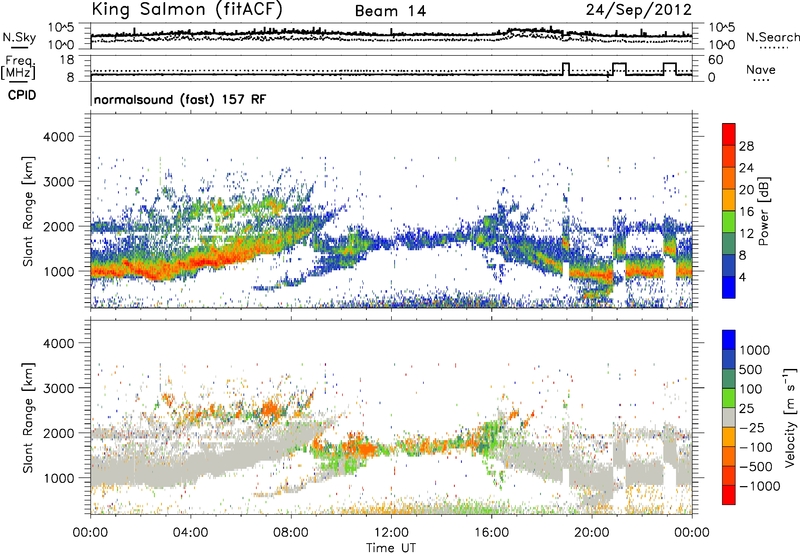The height and width of the screenshot is (554, 800).
Task: Click the date '24/Sep/2012'
Action: pyautogui.click(x=639, y=10)
